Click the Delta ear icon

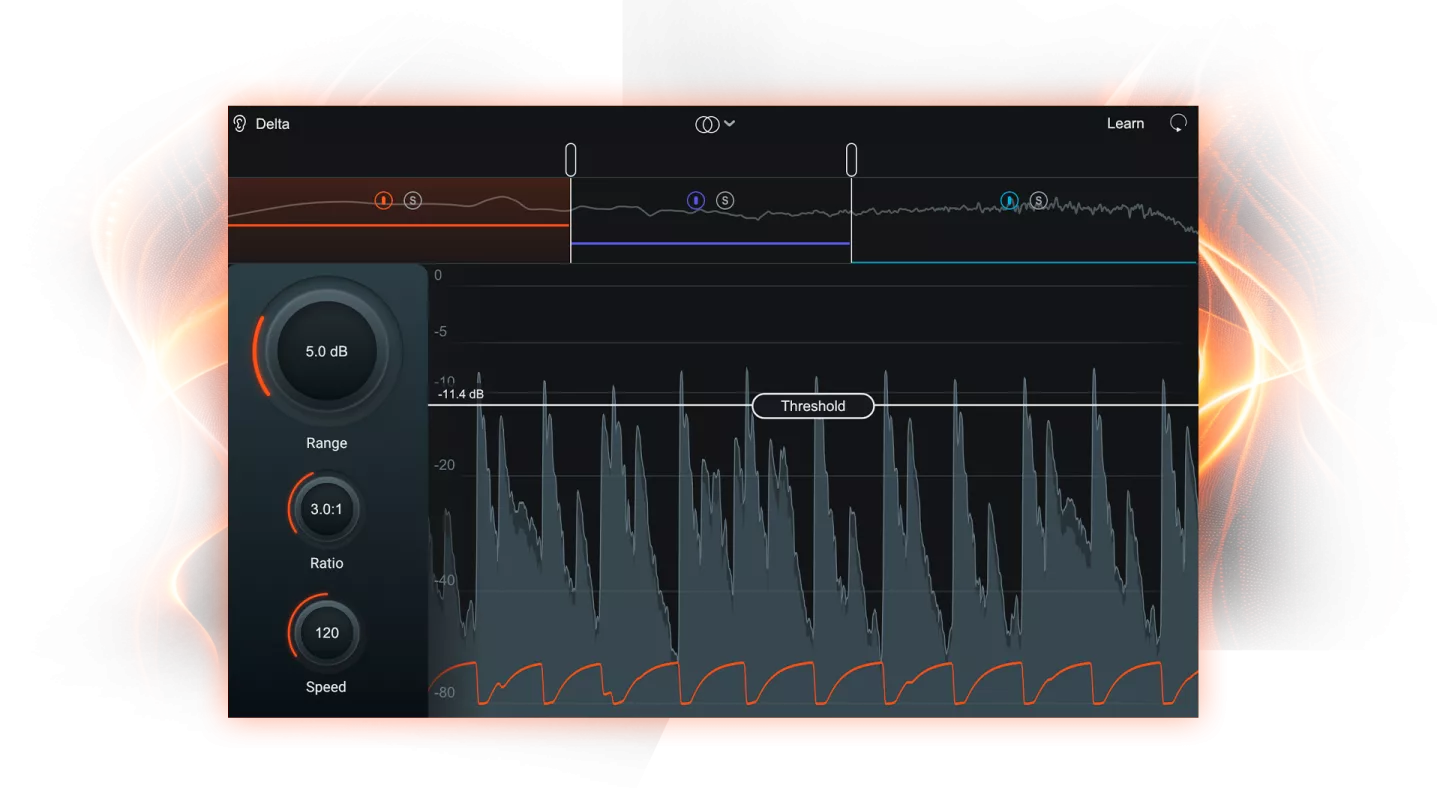click(x=240, y=124)
